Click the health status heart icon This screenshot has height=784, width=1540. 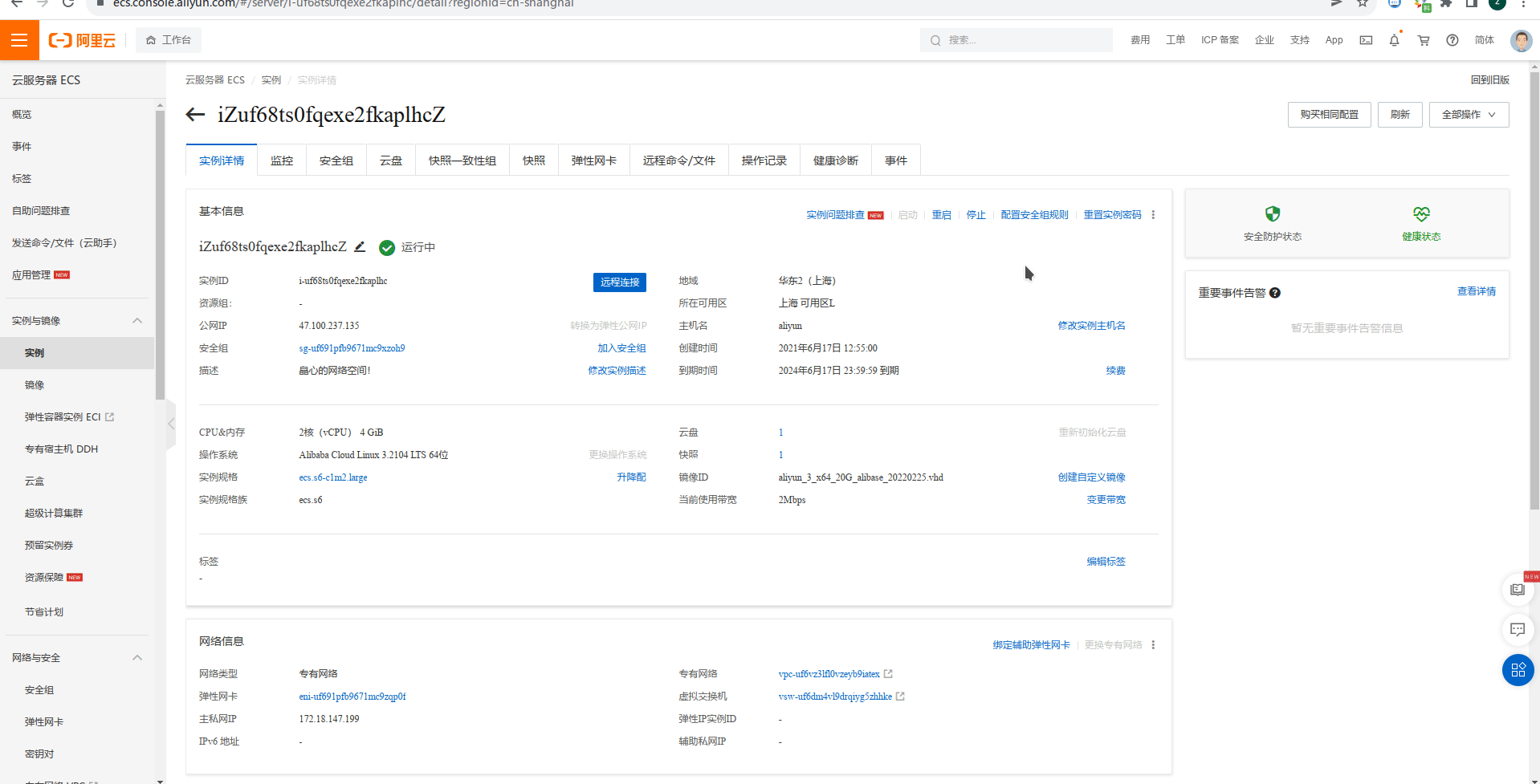(x=1421, y=214)
